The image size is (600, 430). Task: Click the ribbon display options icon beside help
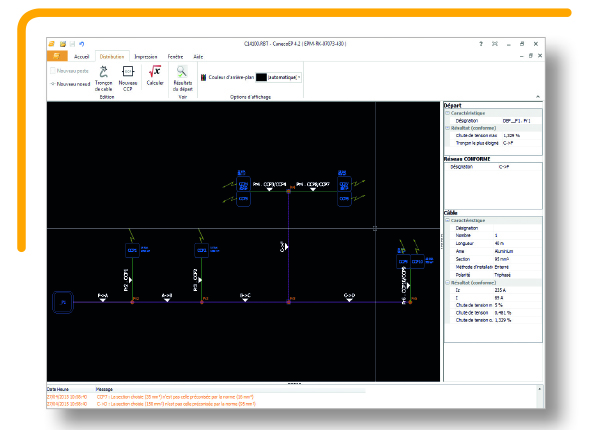coord(495,44)
